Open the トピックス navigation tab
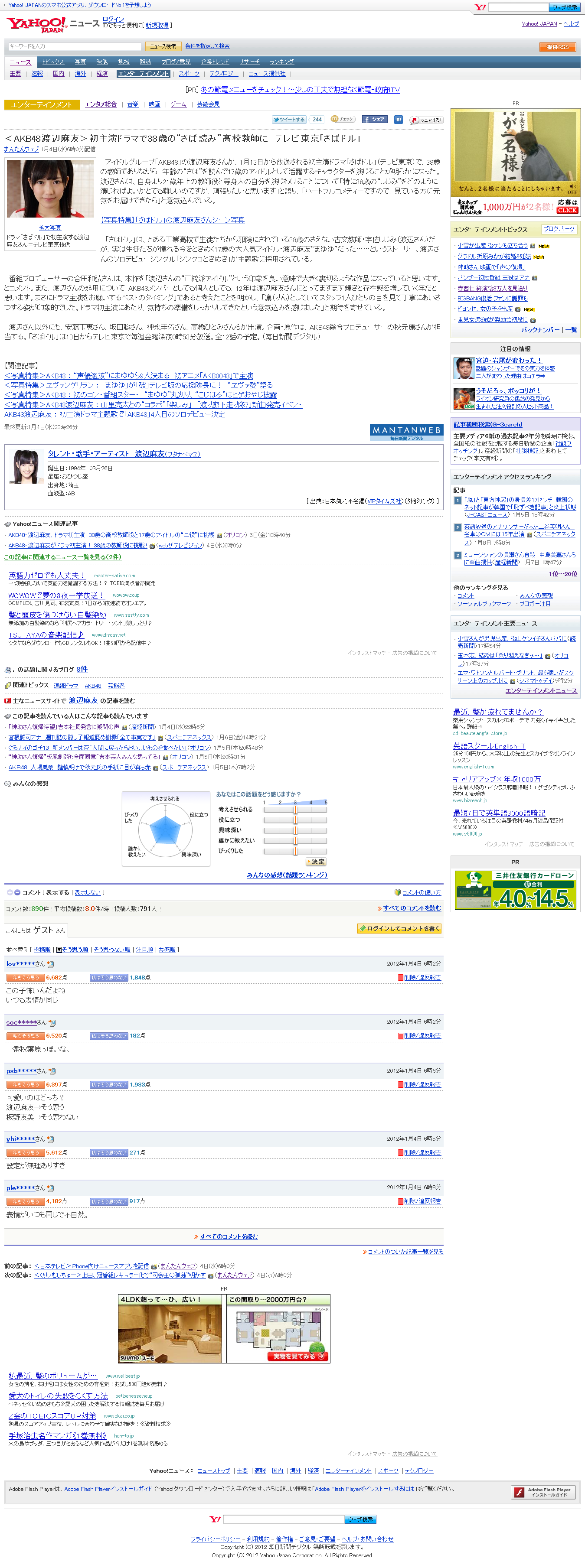Image resolution: width=585 pixels, height=1568 pixels. point(53,62)
